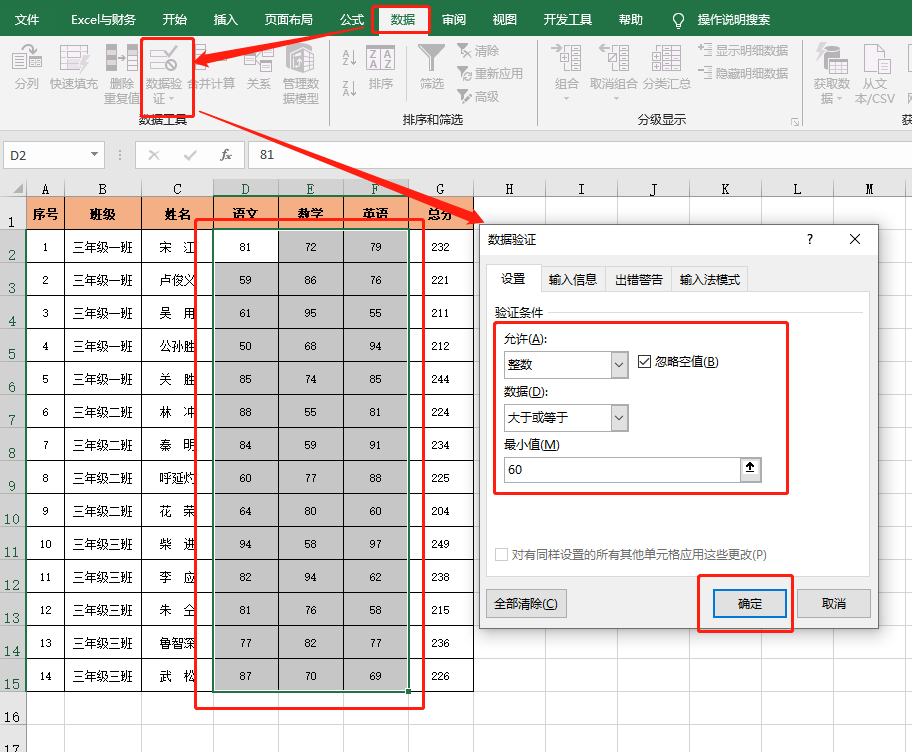Image resolution: width=912 pixels, height=752 pixels.
Task: Click the name cell 公孙胜
Action: 177,346
